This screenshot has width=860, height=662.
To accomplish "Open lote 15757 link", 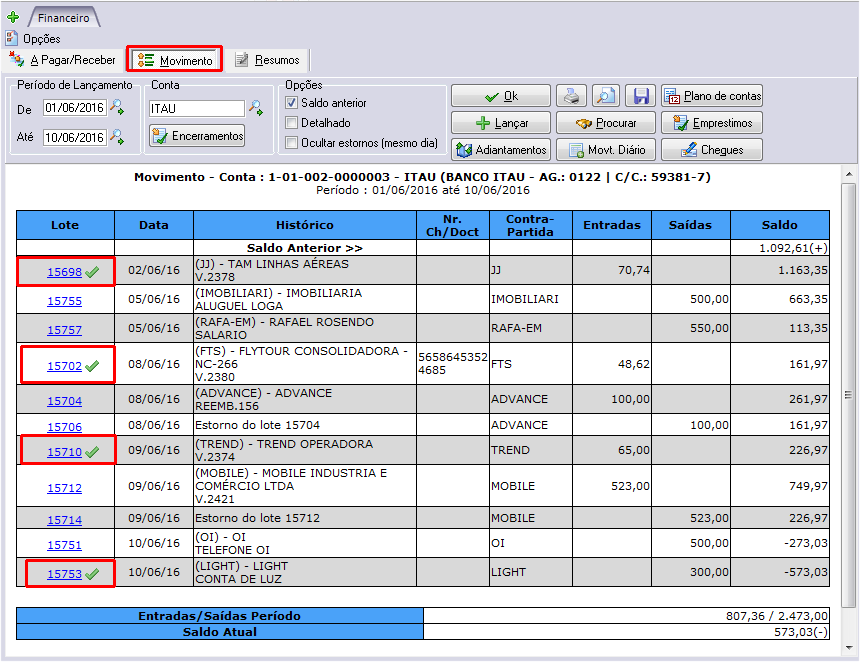I will (x=64, y=330).
